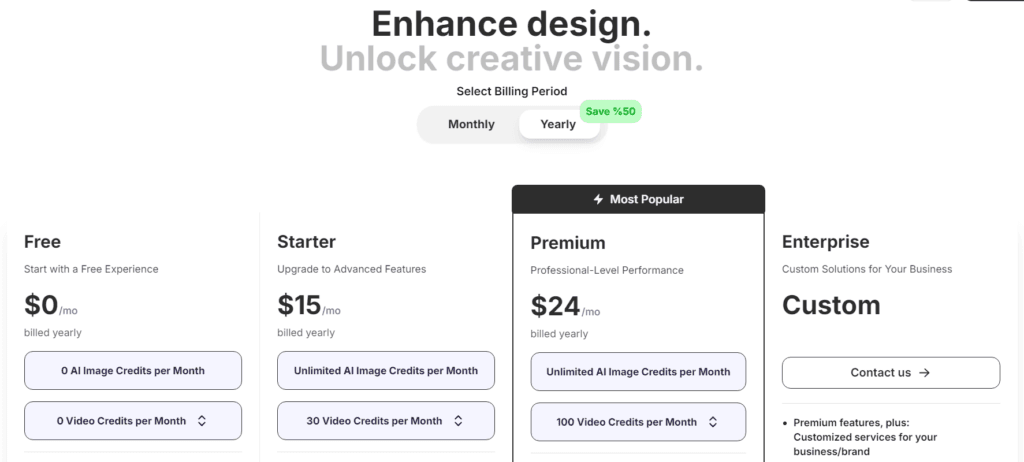Click Free plan 0 AI Image Credits box
1024x462 pixels.
133,371
